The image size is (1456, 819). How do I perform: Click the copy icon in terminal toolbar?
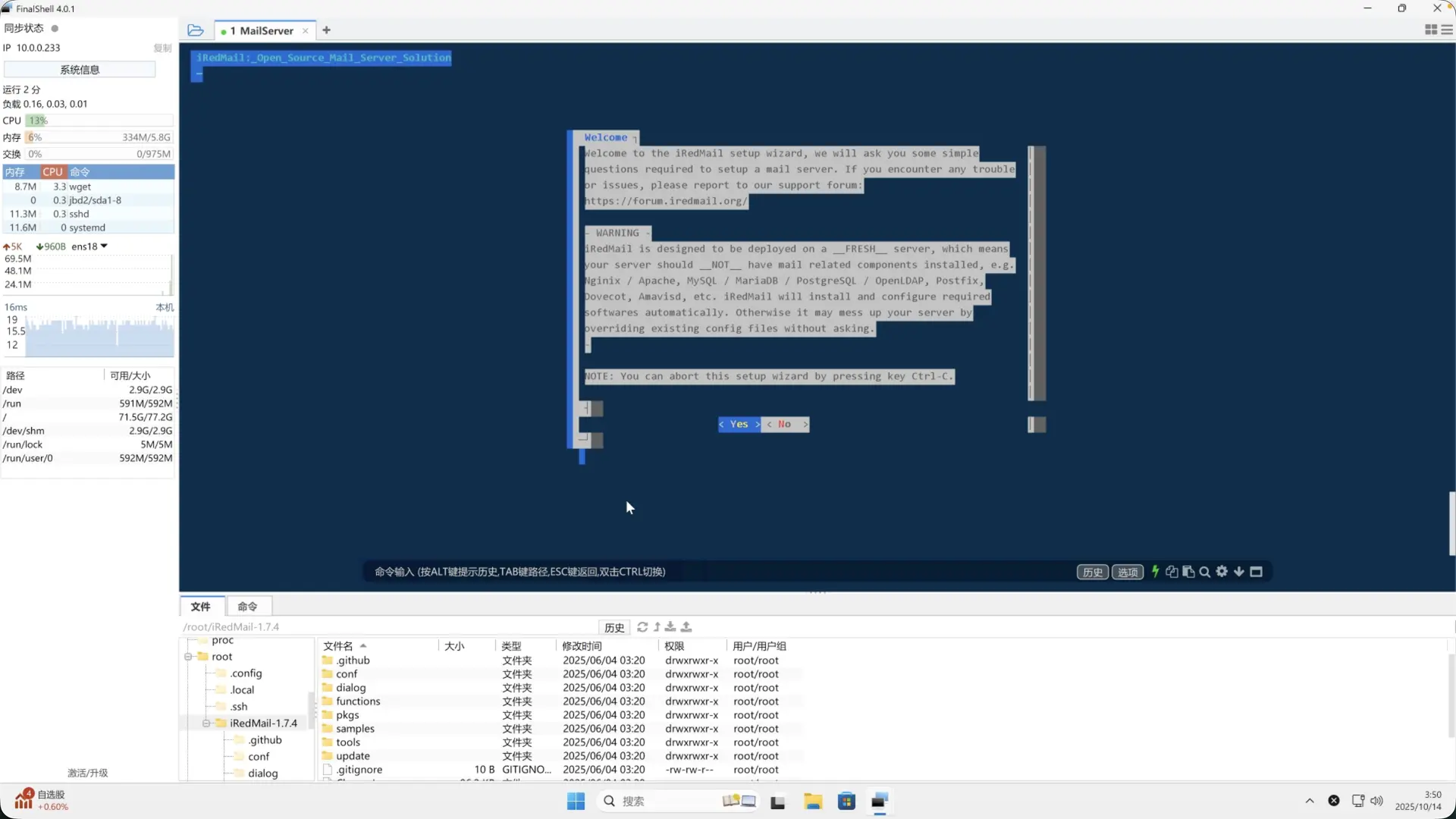[1172, 572]
